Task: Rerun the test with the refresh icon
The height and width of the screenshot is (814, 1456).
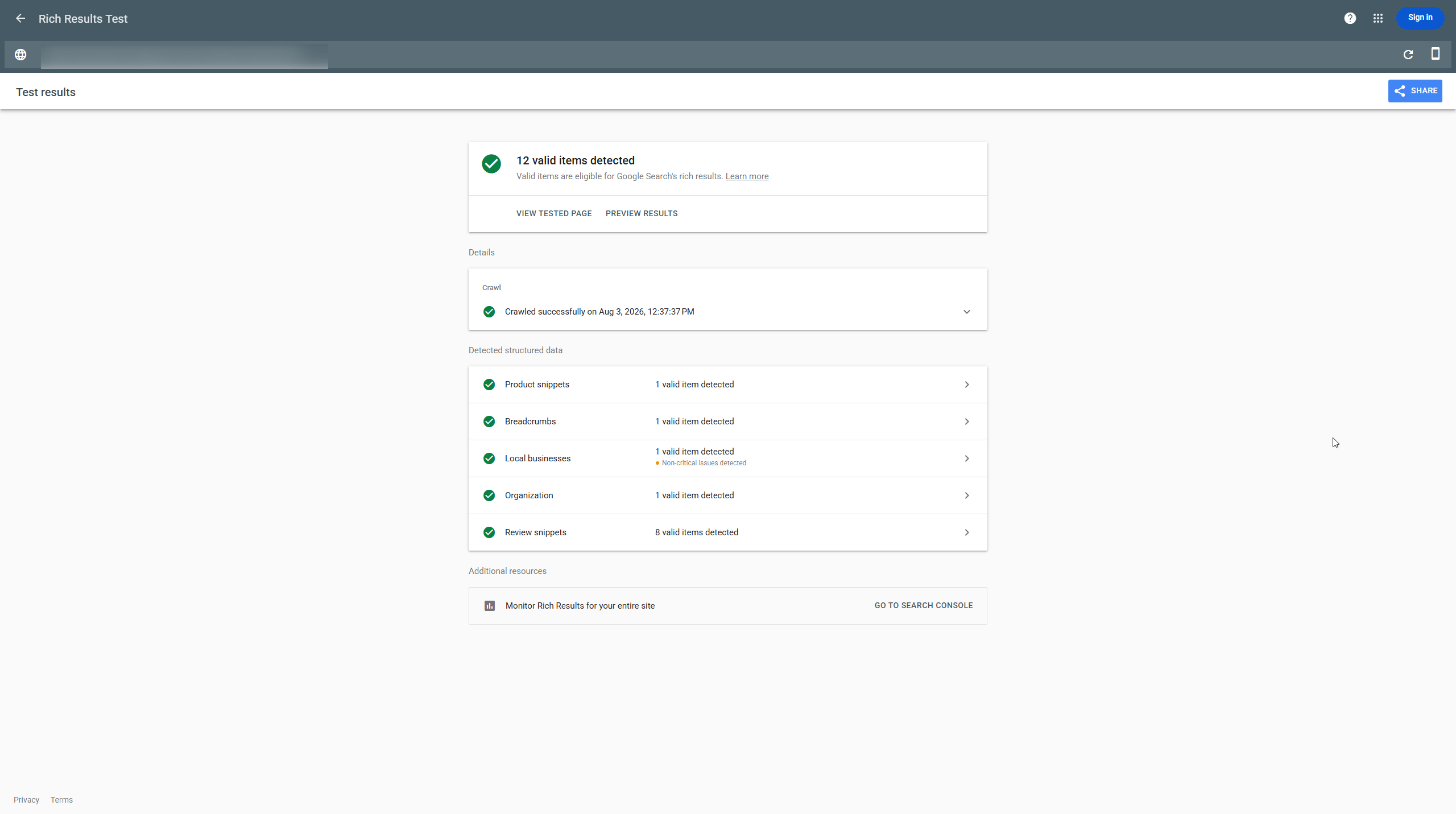Action: (1408, 55)
